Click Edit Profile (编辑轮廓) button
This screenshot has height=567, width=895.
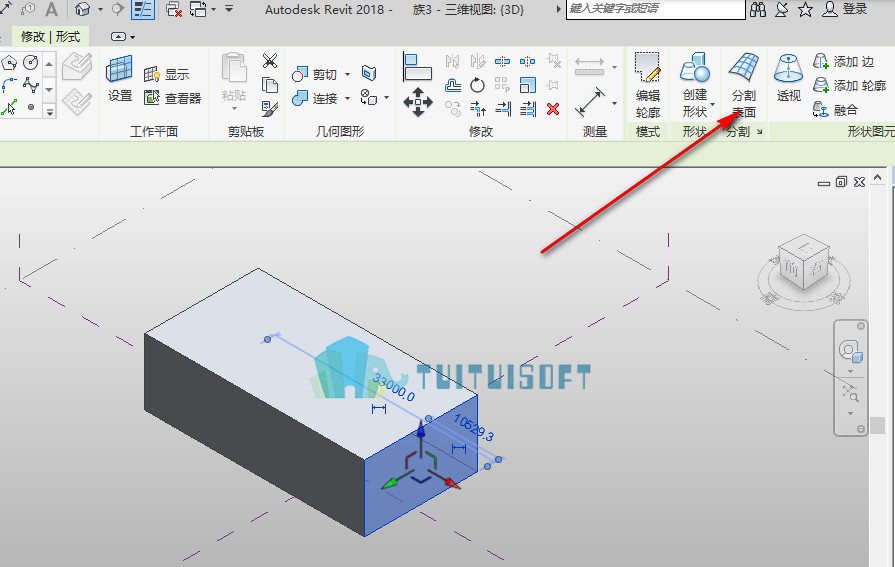click(x=647, y=85)
